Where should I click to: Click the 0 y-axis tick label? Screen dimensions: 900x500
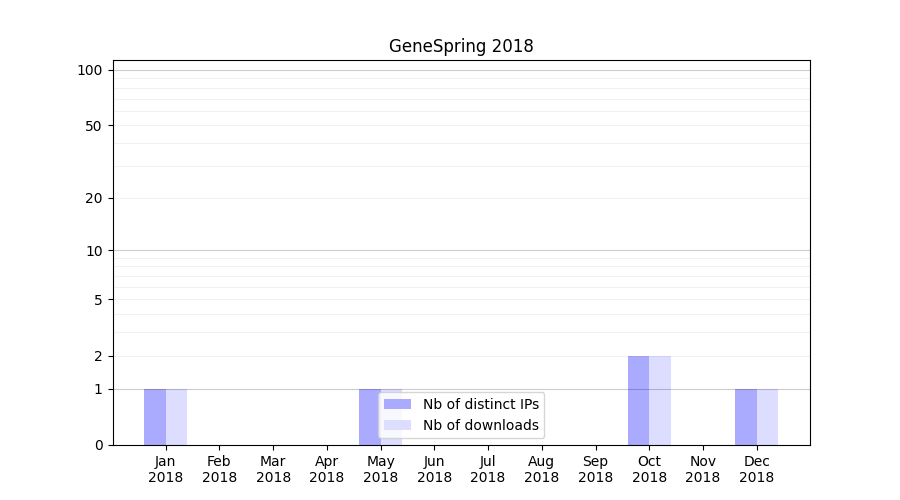click(x=98, y=445)
